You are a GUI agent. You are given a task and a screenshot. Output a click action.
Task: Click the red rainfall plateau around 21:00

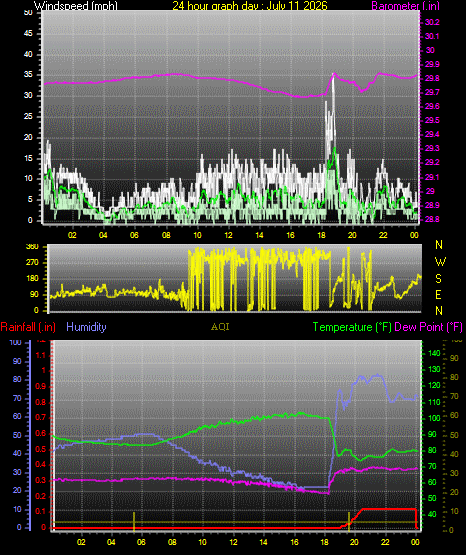pyautogui.click(x=389, y=509)
